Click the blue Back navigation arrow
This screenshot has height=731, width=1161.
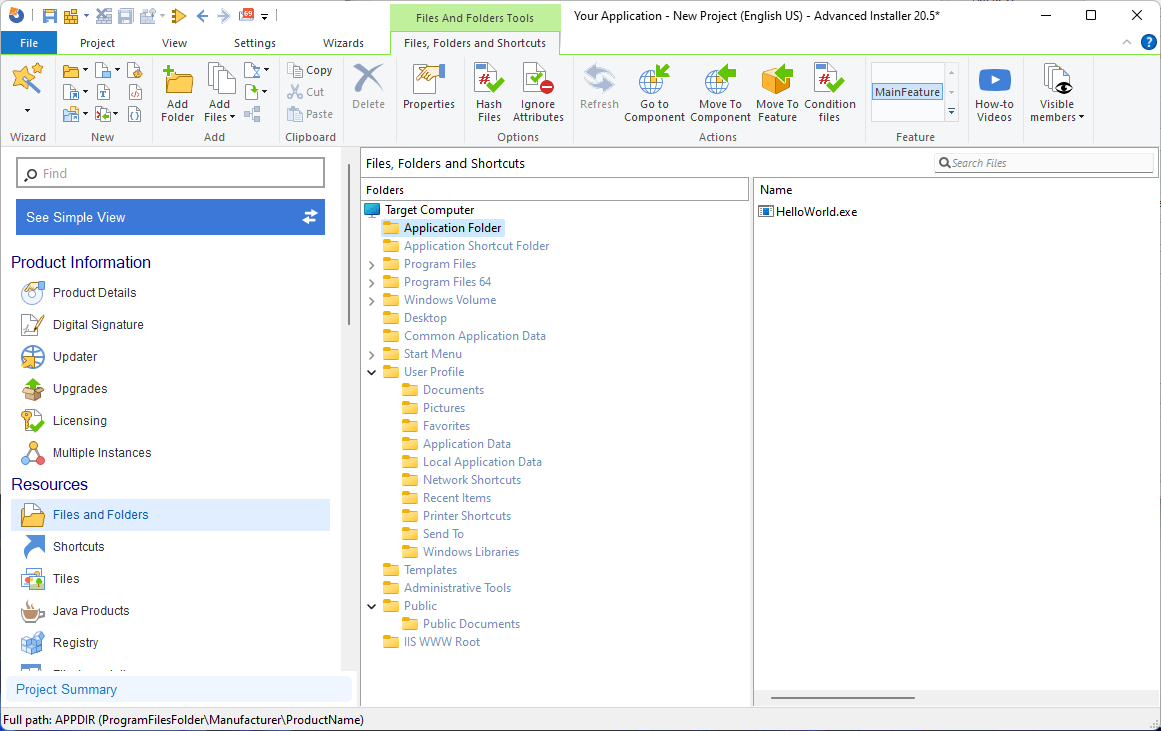point(202,16)
